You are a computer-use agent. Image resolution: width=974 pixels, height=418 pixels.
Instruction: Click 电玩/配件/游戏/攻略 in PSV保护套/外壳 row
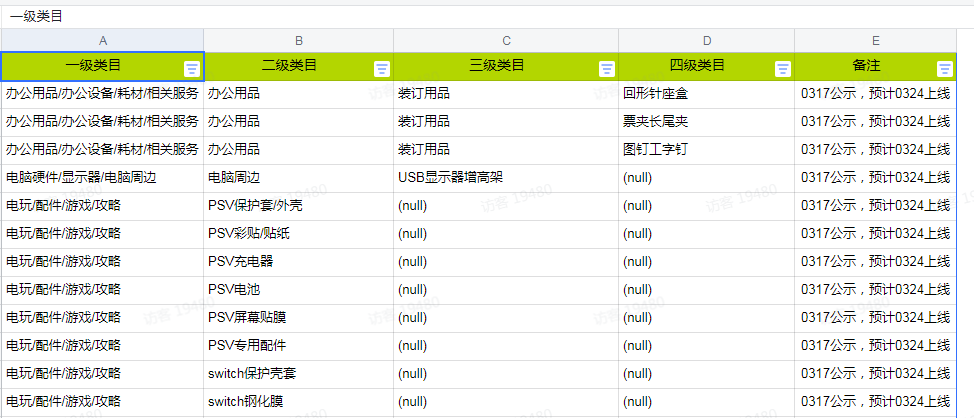[102, 206]
